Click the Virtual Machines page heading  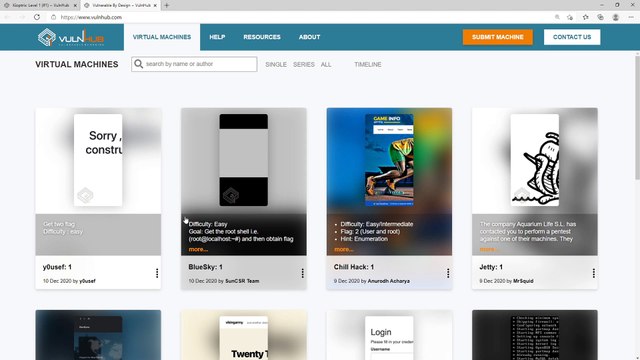[x=77, y=64]
